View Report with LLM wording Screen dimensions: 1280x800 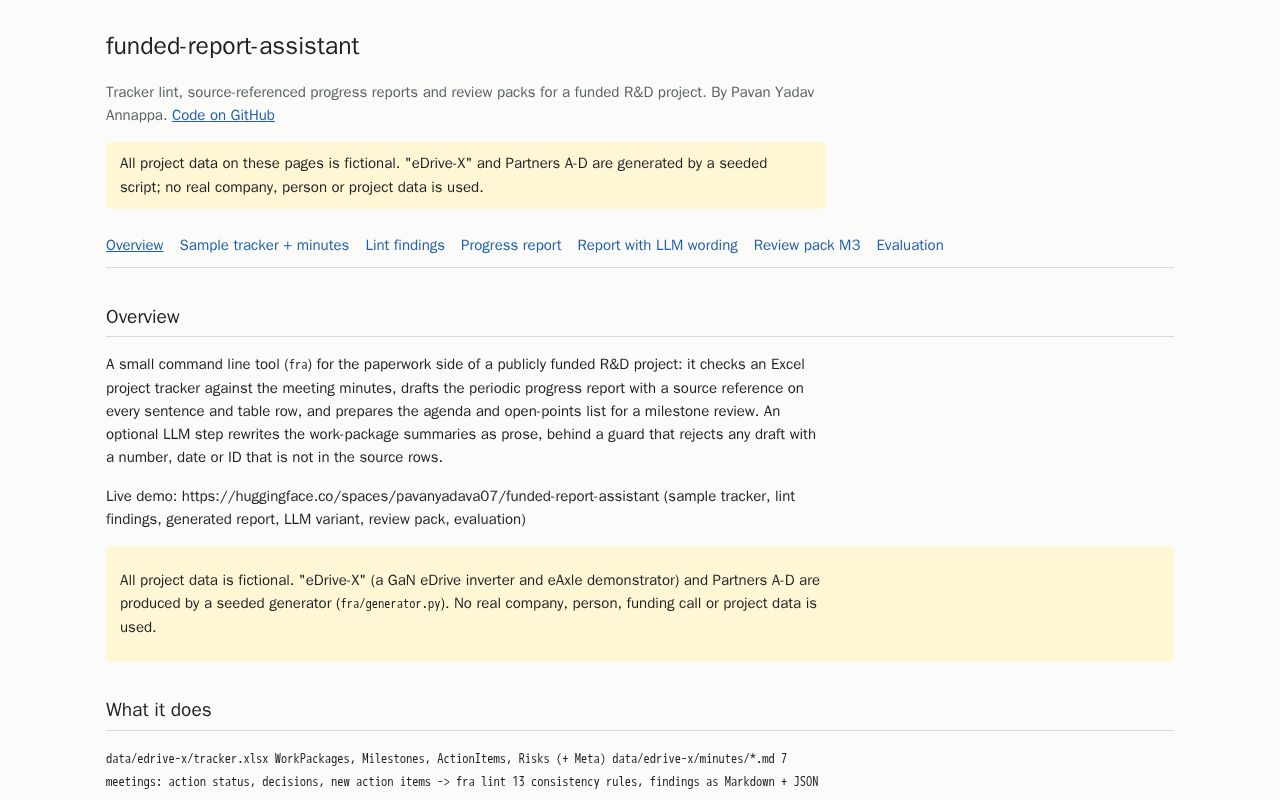pos(657,245)
